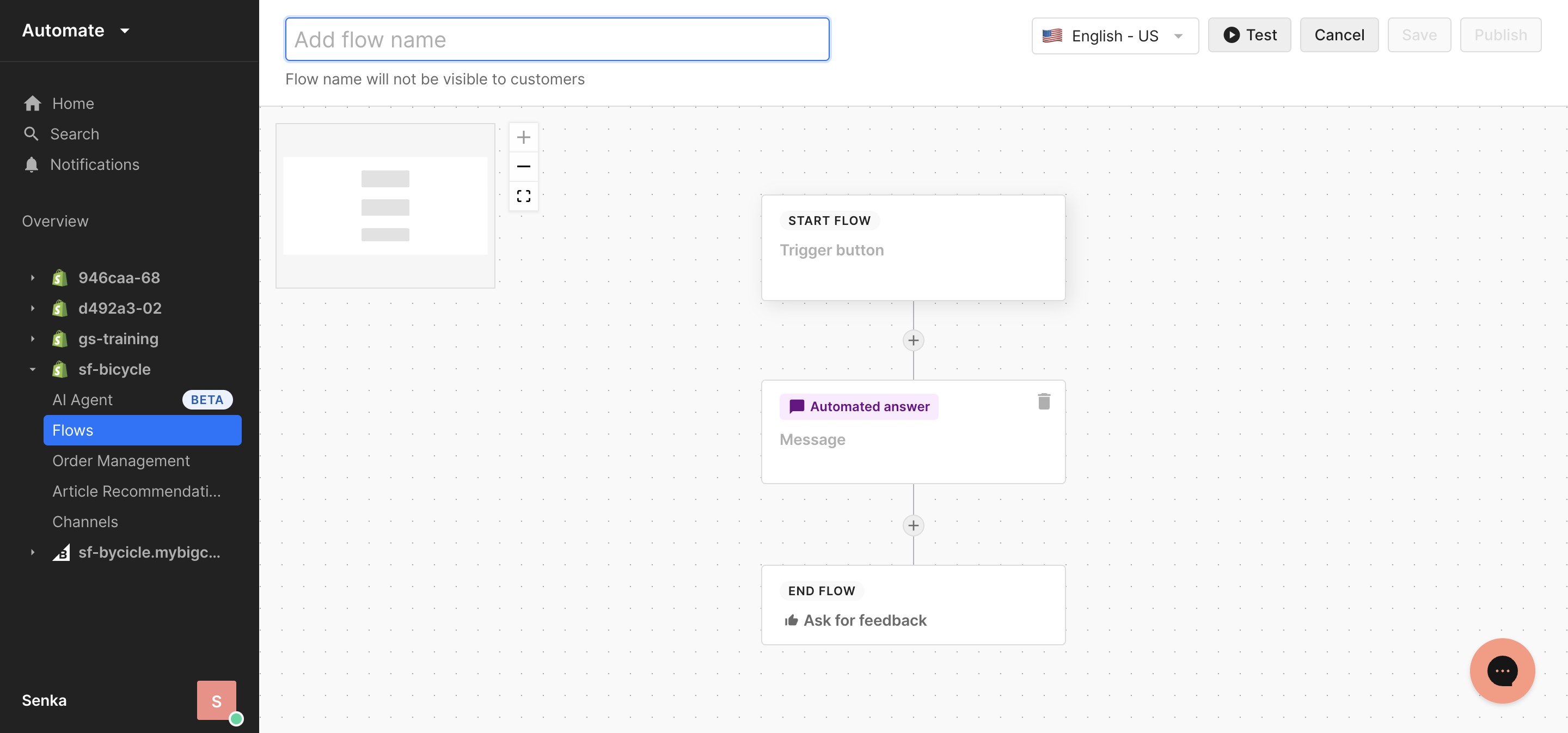Screen dimensions: 1568x733
Task: Expand the 946caa-68 store tree
Action: tap(33, 278)
